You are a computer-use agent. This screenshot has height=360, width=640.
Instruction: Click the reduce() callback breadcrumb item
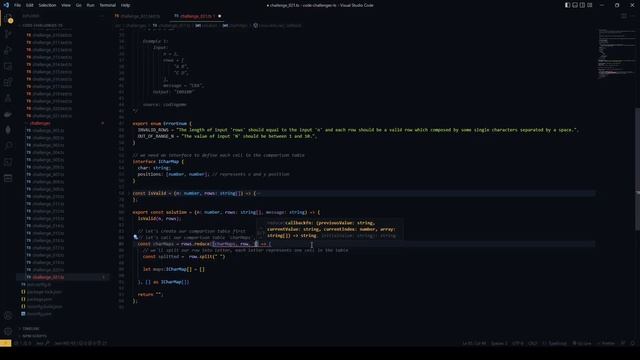click(x=277, y=25)
